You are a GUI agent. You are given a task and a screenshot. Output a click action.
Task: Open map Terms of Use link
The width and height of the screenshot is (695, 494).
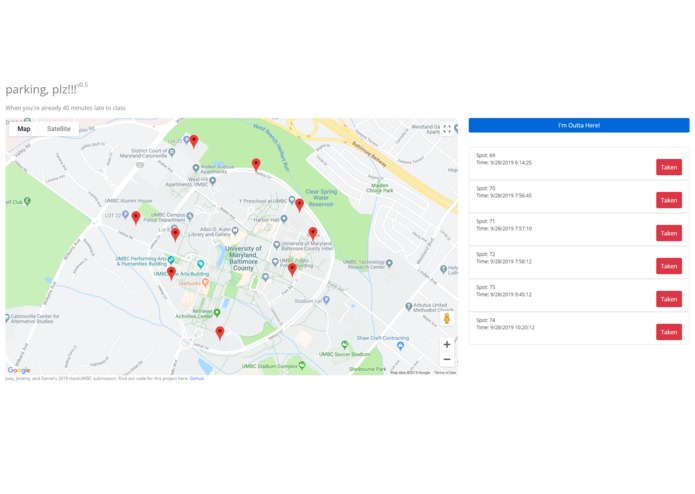(x=445, y=373)
